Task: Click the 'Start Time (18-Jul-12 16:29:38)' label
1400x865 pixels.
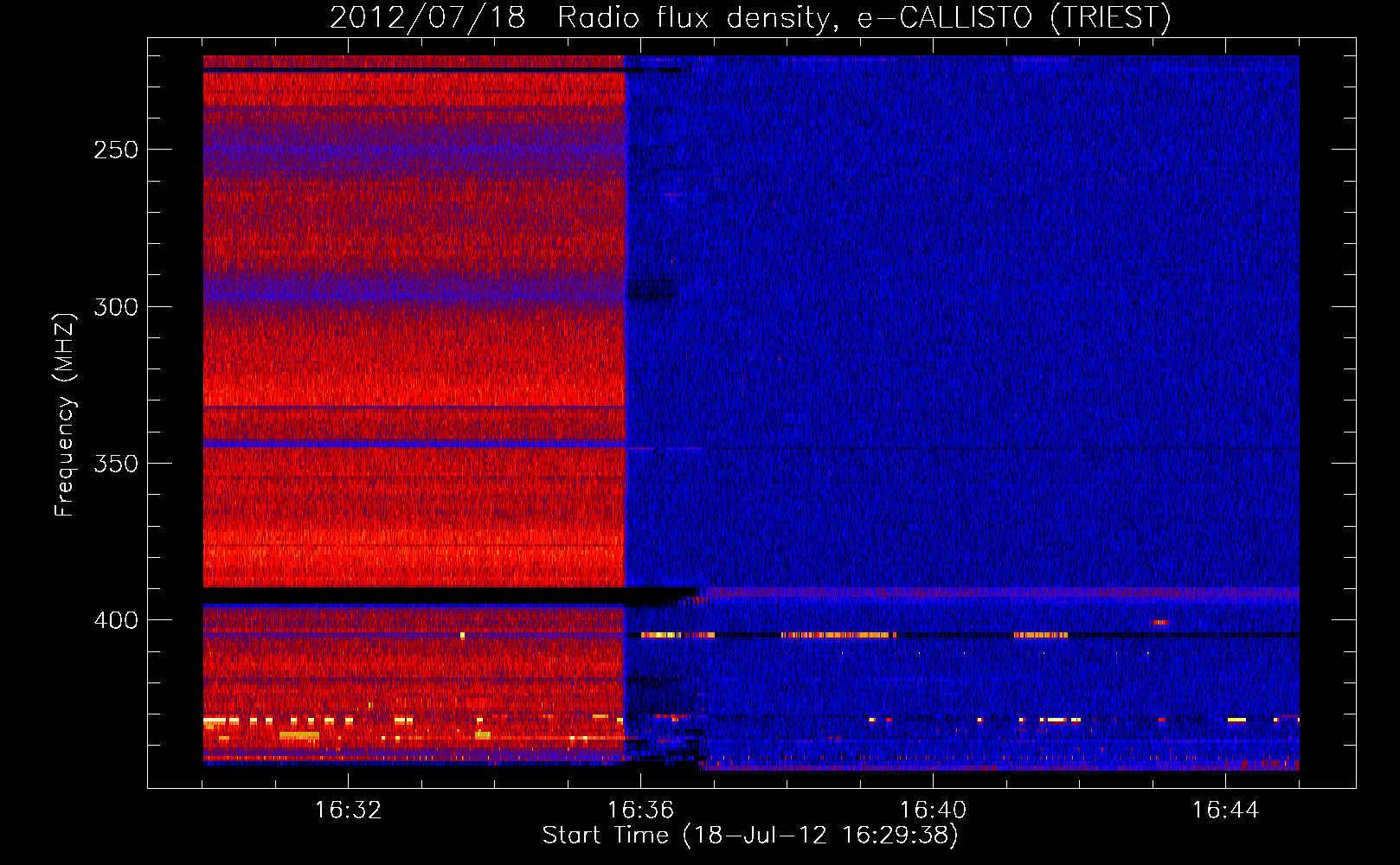Action: coord(750,836)
